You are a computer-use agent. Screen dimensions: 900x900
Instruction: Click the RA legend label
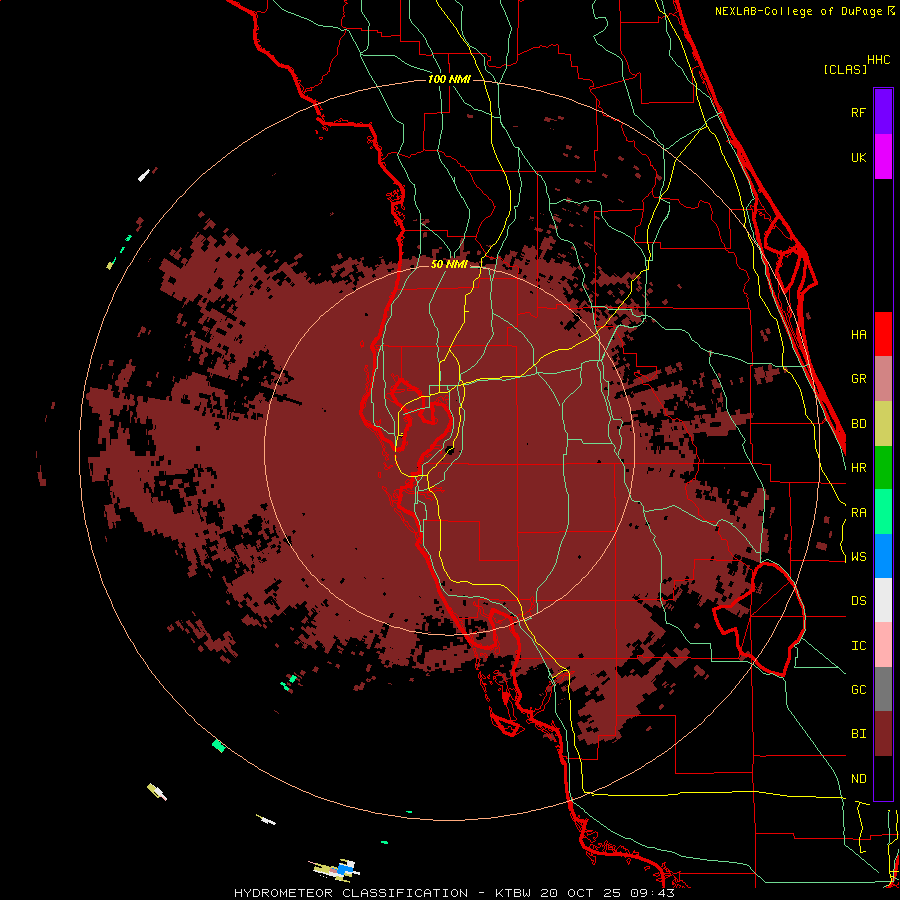[858, 512]
